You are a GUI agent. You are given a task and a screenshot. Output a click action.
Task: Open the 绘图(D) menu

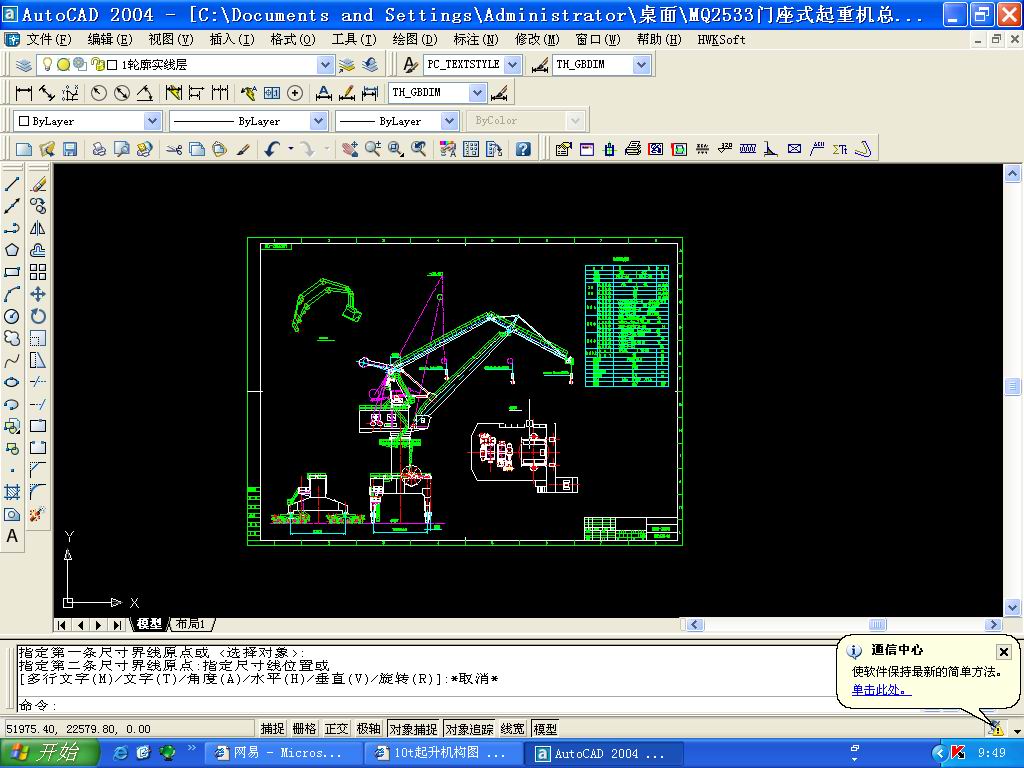coord(414,39)
